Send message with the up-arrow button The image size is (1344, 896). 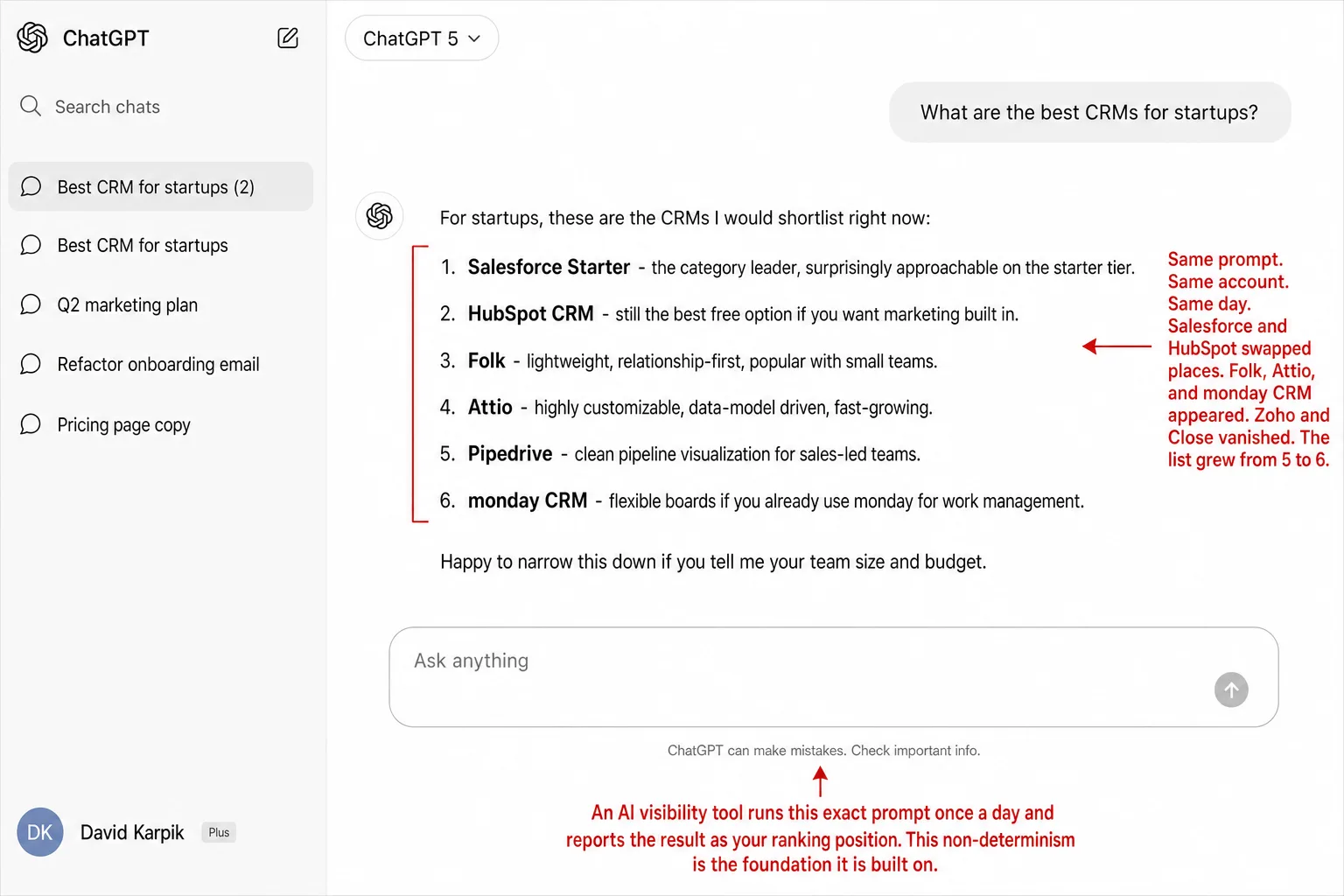(1231, 689)
